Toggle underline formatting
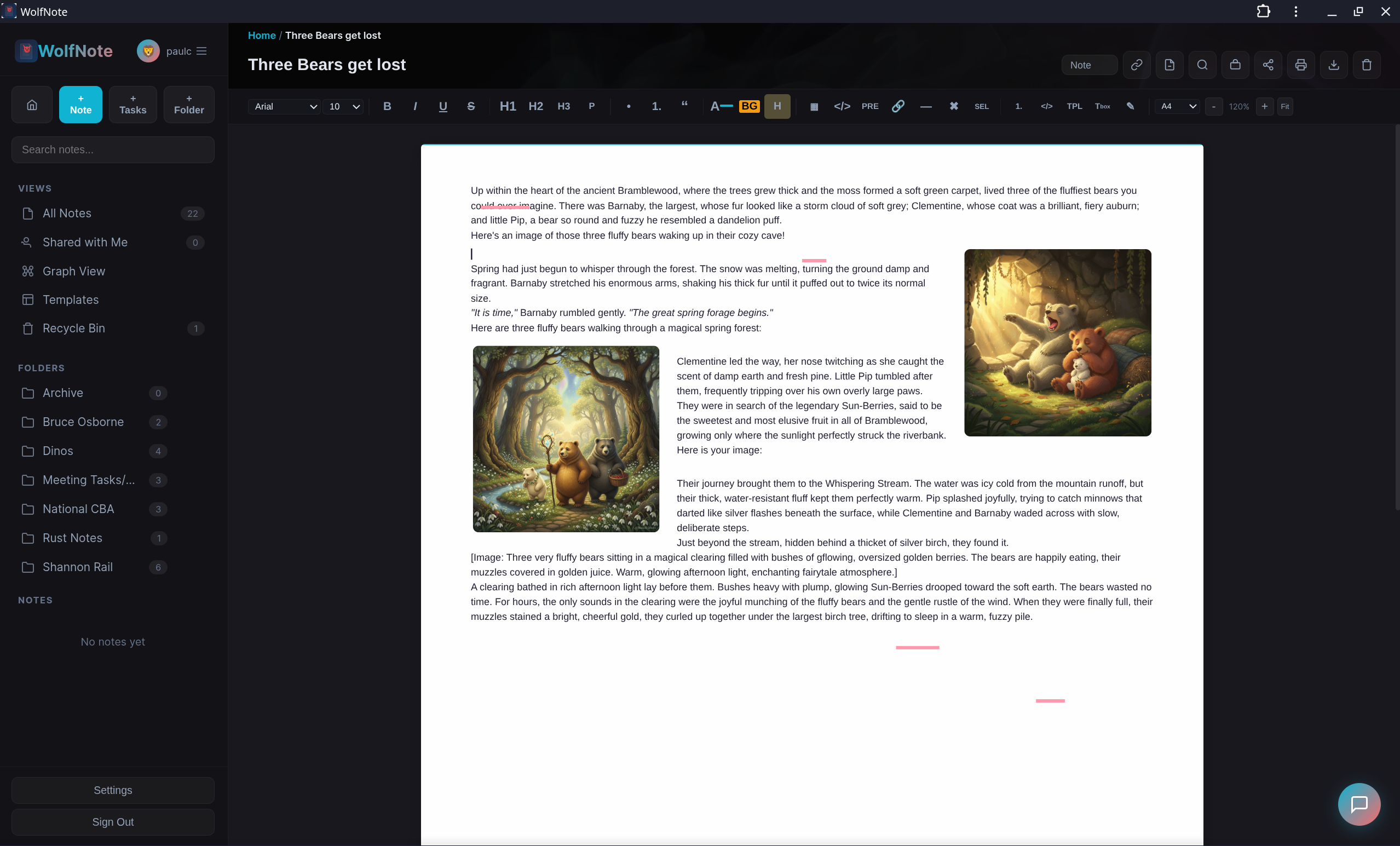The image size is (1400, 846). point(442,106)
